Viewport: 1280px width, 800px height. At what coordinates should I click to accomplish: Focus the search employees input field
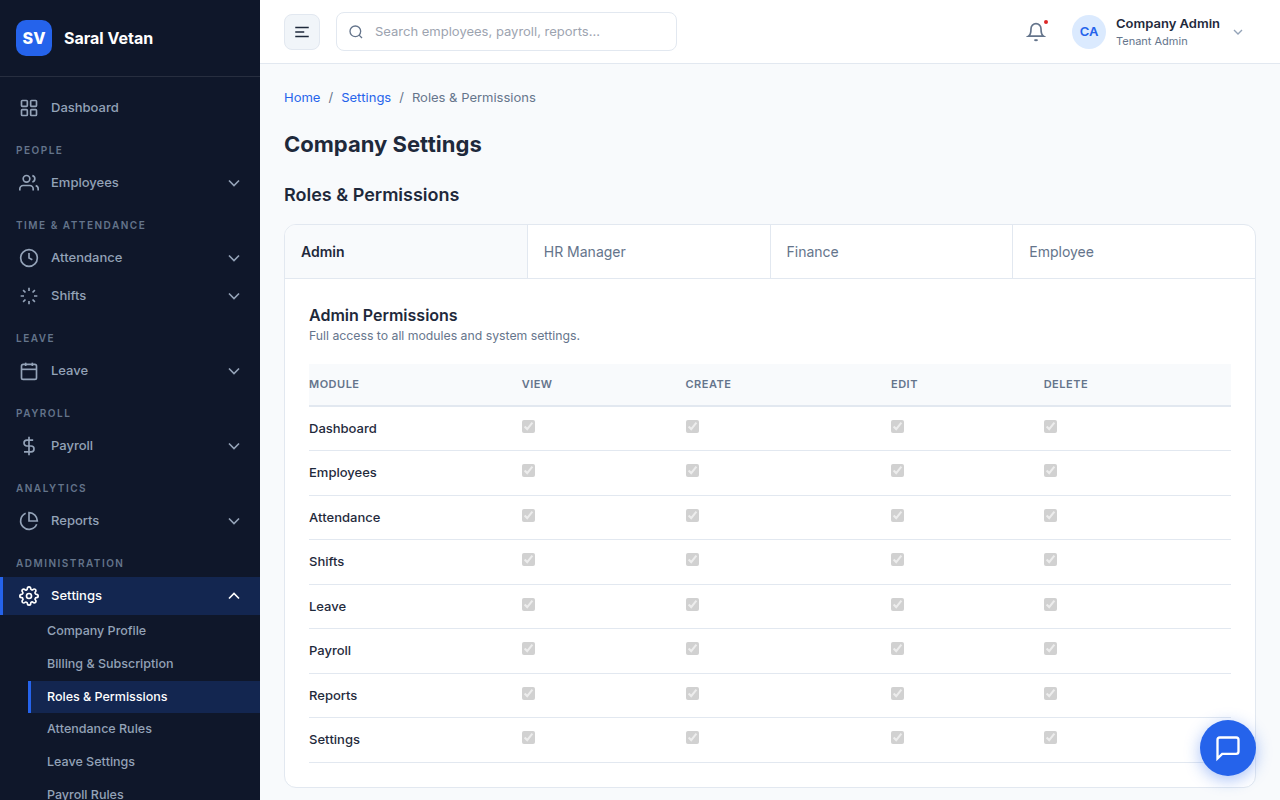pyautogui.click(x=506, y=32)
